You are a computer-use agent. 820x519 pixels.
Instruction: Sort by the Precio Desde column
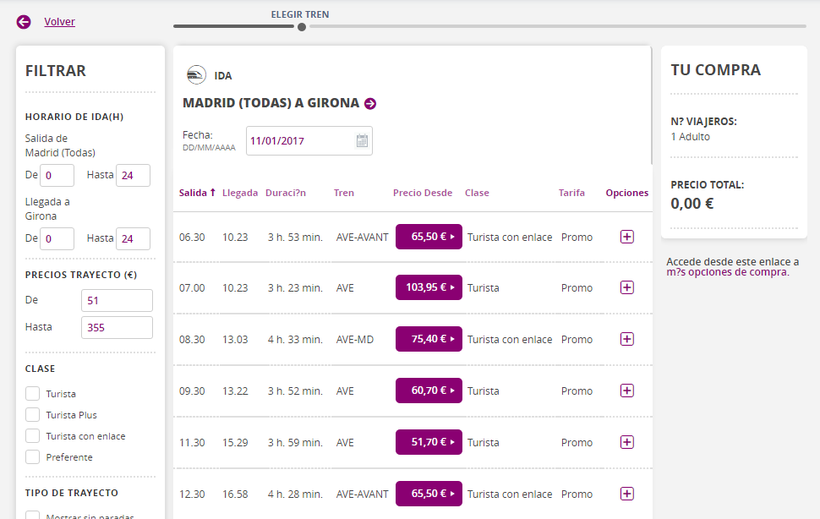pos(422,193)
